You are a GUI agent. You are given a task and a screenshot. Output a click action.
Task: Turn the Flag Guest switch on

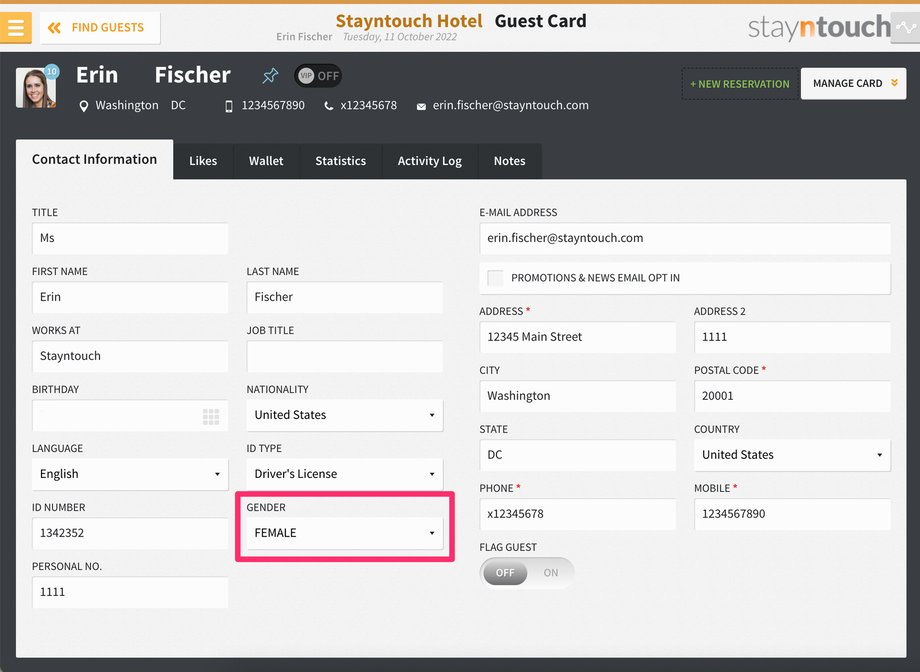(527, 573)
